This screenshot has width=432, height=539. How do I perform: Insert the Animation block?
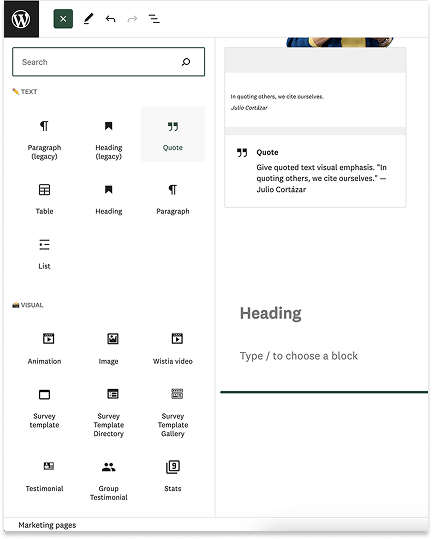tap(44, 349)
